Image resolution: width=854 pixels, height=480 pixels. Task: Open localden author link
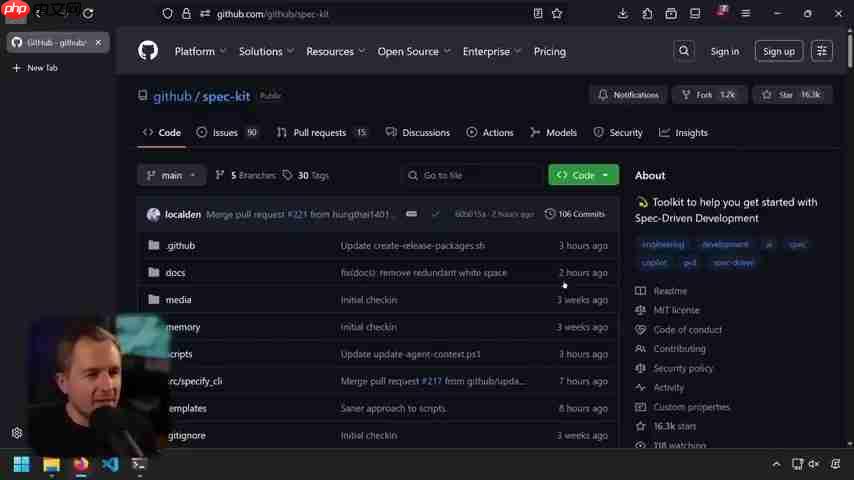tap(183, 215)
